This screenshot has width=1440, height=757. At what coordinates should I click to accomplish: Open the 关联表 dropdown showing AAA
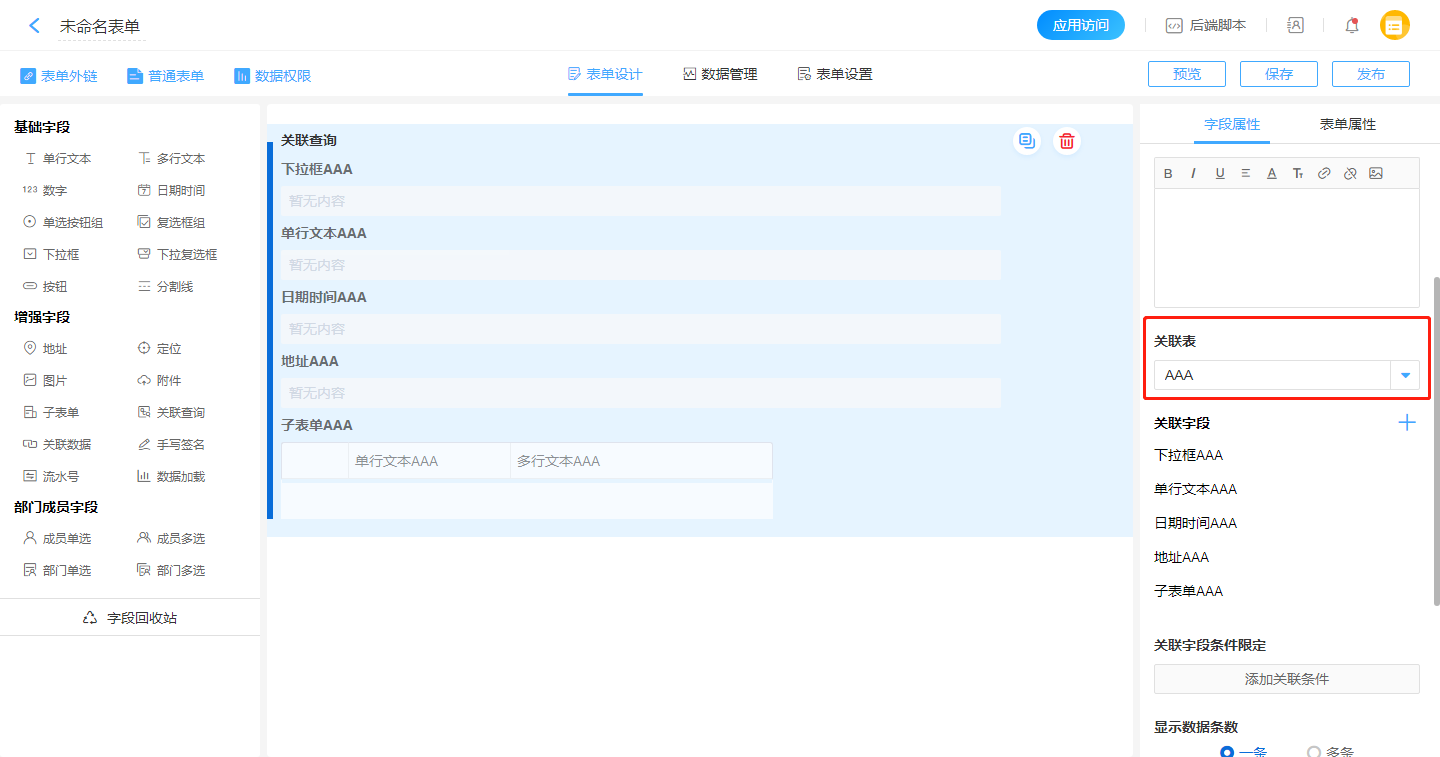click(x=1286, y=375)
